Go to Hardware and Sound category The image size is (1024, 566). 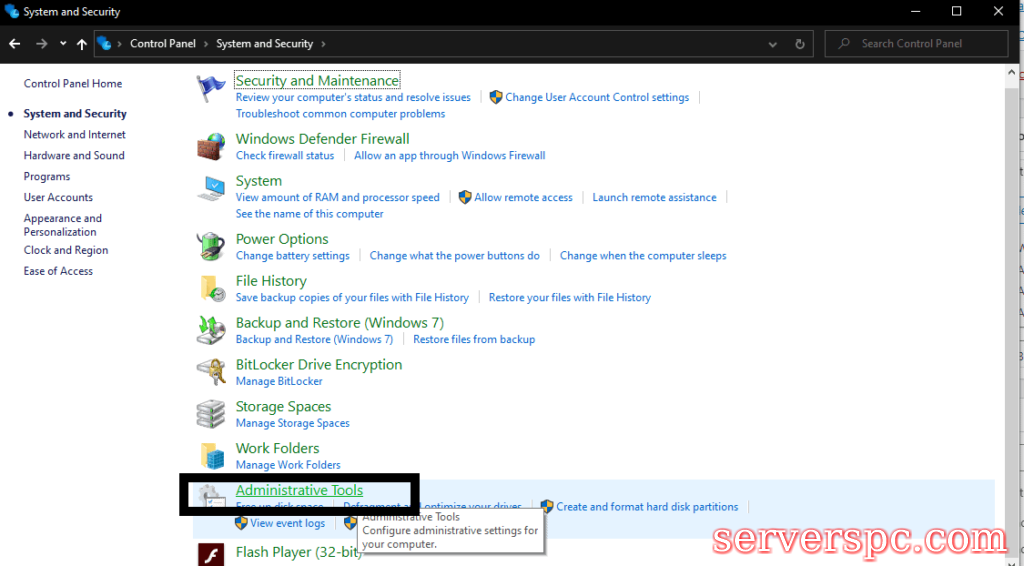[x=74, y=156]
